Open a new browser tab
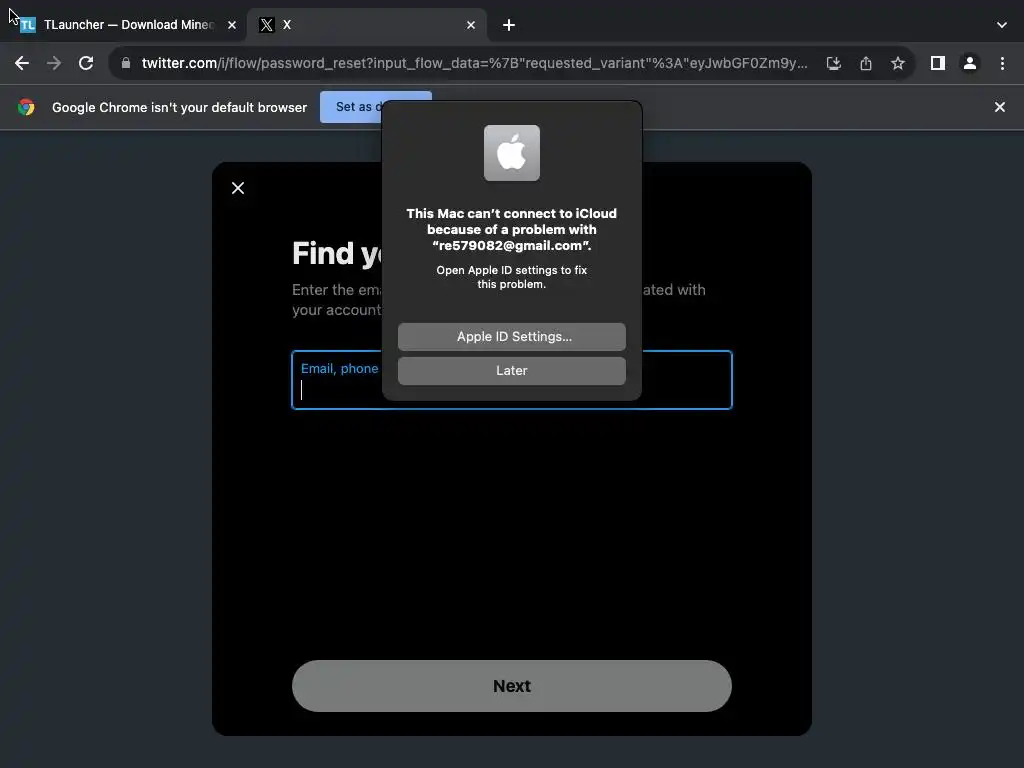The width and height of the screenshot is (1024, 768). [x=509, y=25]
